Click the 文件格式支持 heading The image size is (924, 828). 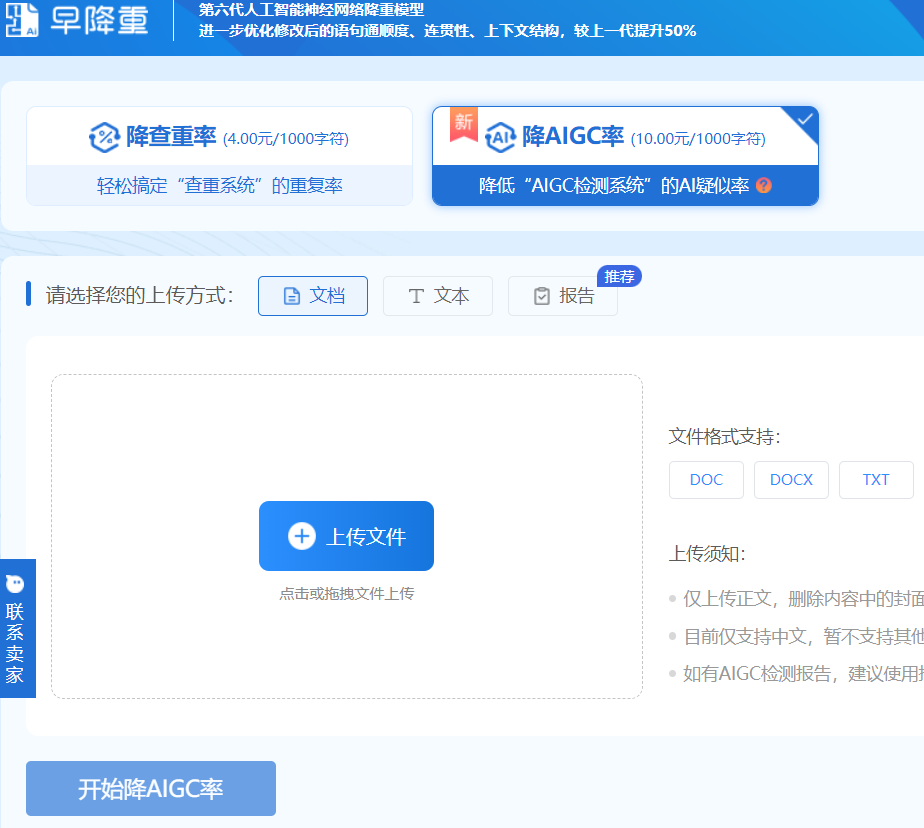(x=725, y=437)
